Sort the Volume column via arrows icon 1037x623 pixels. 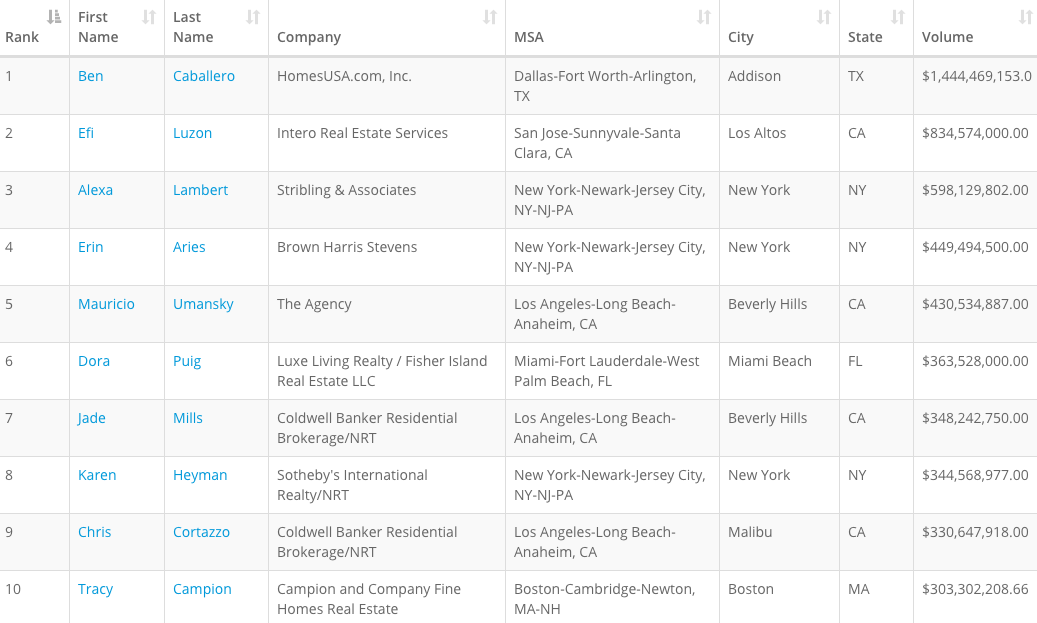click(1025, 17)
